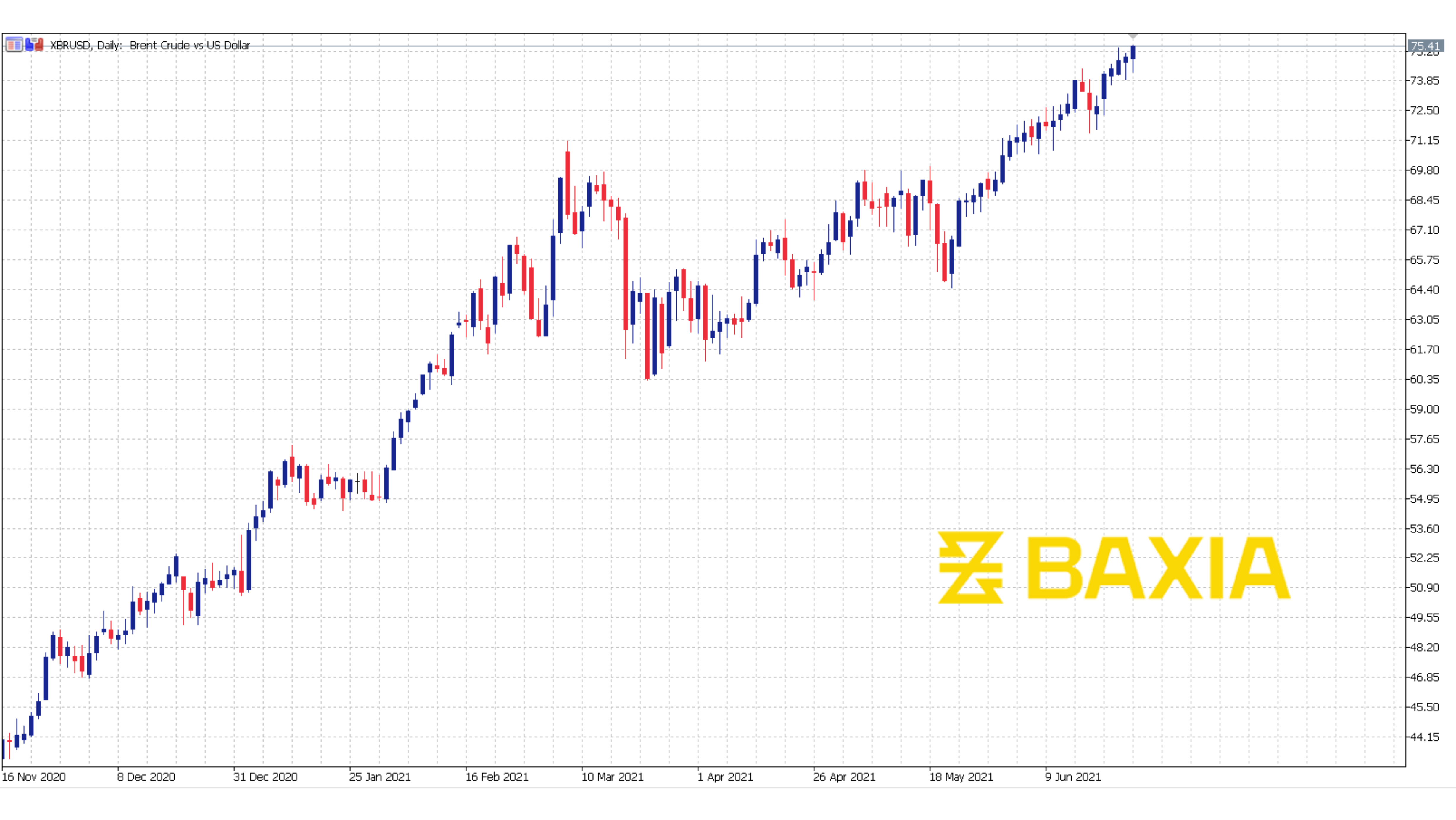The height and width of the screenshot is (820, 1456).
Task: Click the 60.35 price axis label
Action: coord(1424,379)
